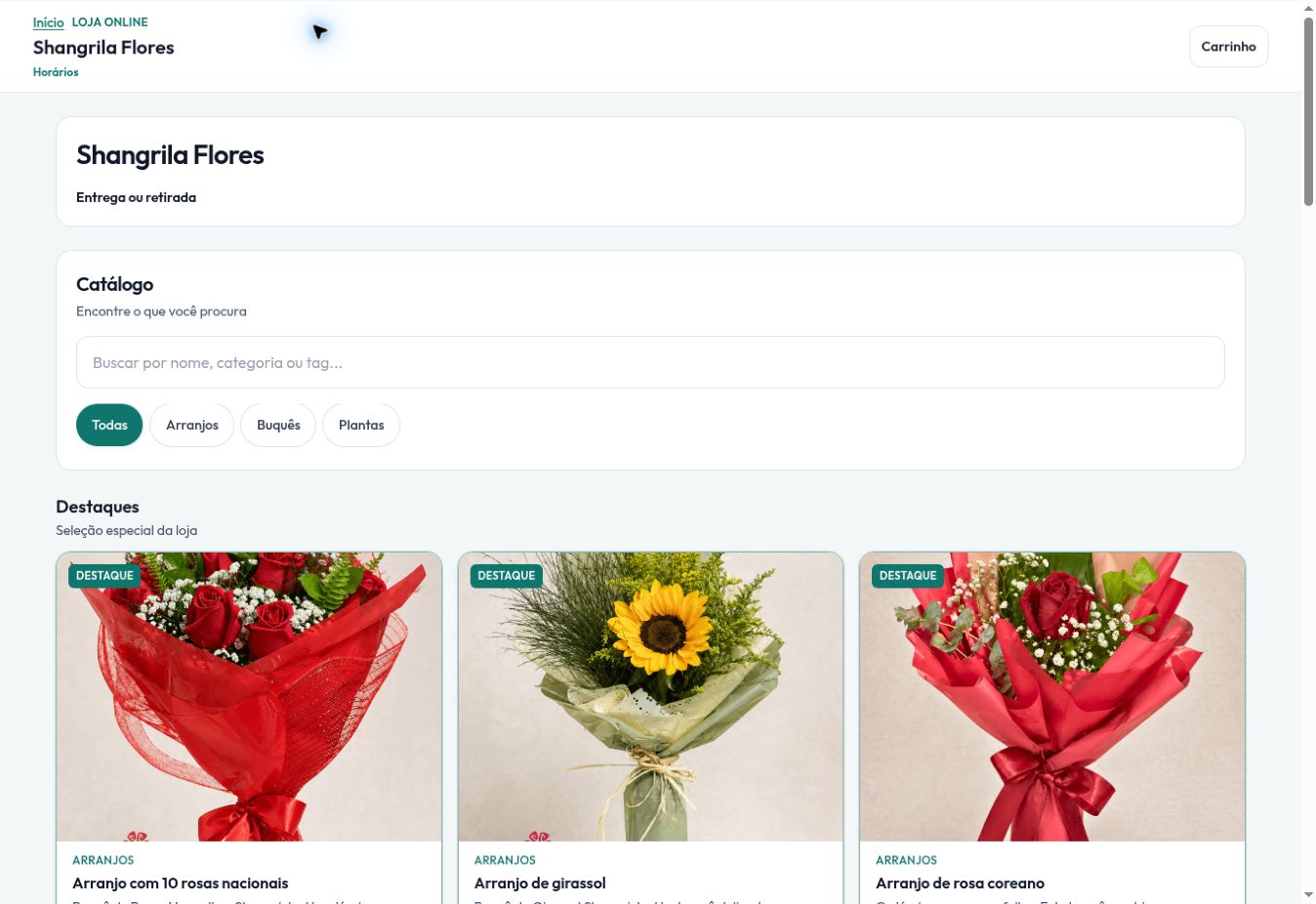The image size is (1316, 904).
Task: Click DESTAQUE badge on sunflower card
Action: tap(506, 576)
